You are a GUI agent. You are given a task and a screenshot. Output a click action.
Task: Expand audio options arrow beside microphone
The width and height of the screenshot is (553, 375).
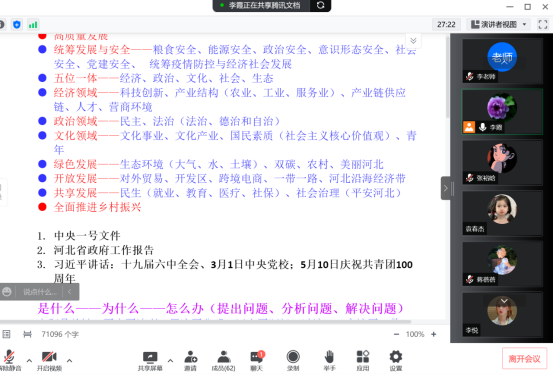[x=29, y=361]
